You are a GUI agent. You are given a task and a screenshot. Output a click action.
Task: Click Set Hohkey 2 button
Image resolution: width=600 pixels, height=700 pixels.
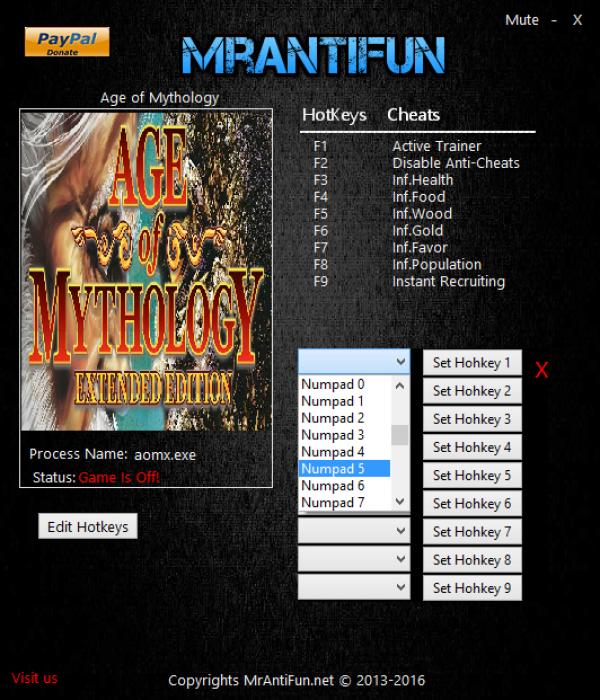pyautogui.click(x=472, y=391)
